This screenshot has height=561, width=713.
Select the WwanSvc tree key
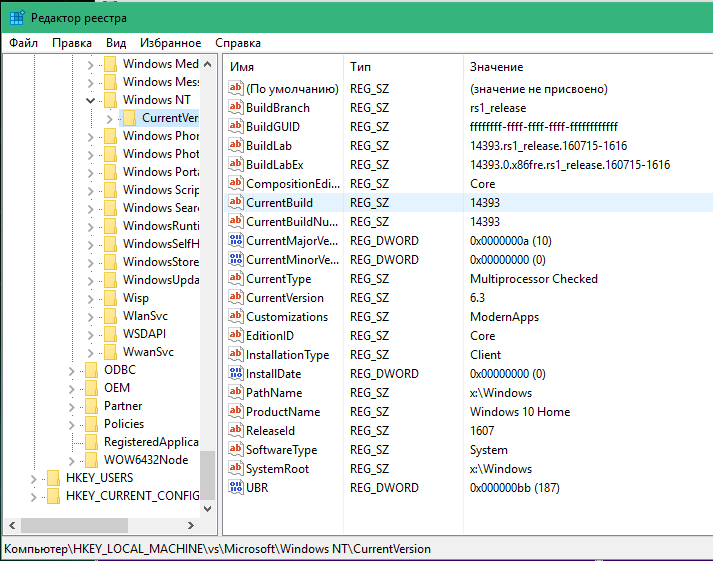[x=148, y=352]
